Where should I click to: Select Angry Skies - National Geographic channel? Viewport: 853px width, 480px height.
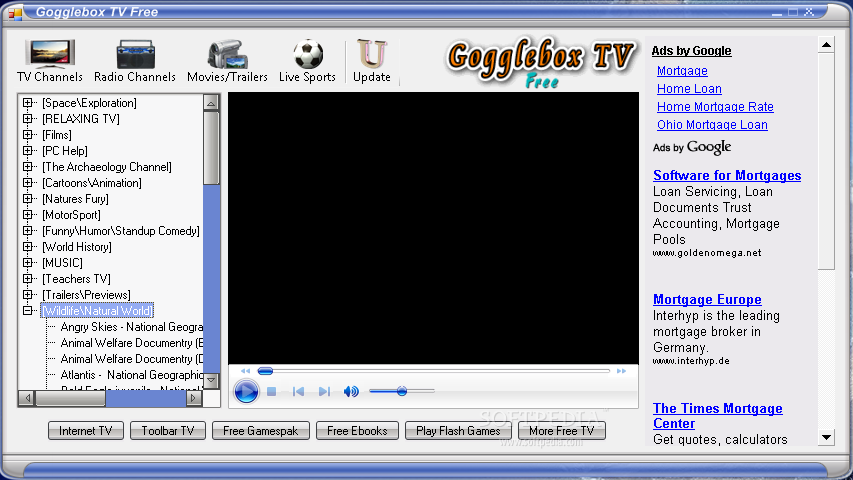tap(132, 327)
